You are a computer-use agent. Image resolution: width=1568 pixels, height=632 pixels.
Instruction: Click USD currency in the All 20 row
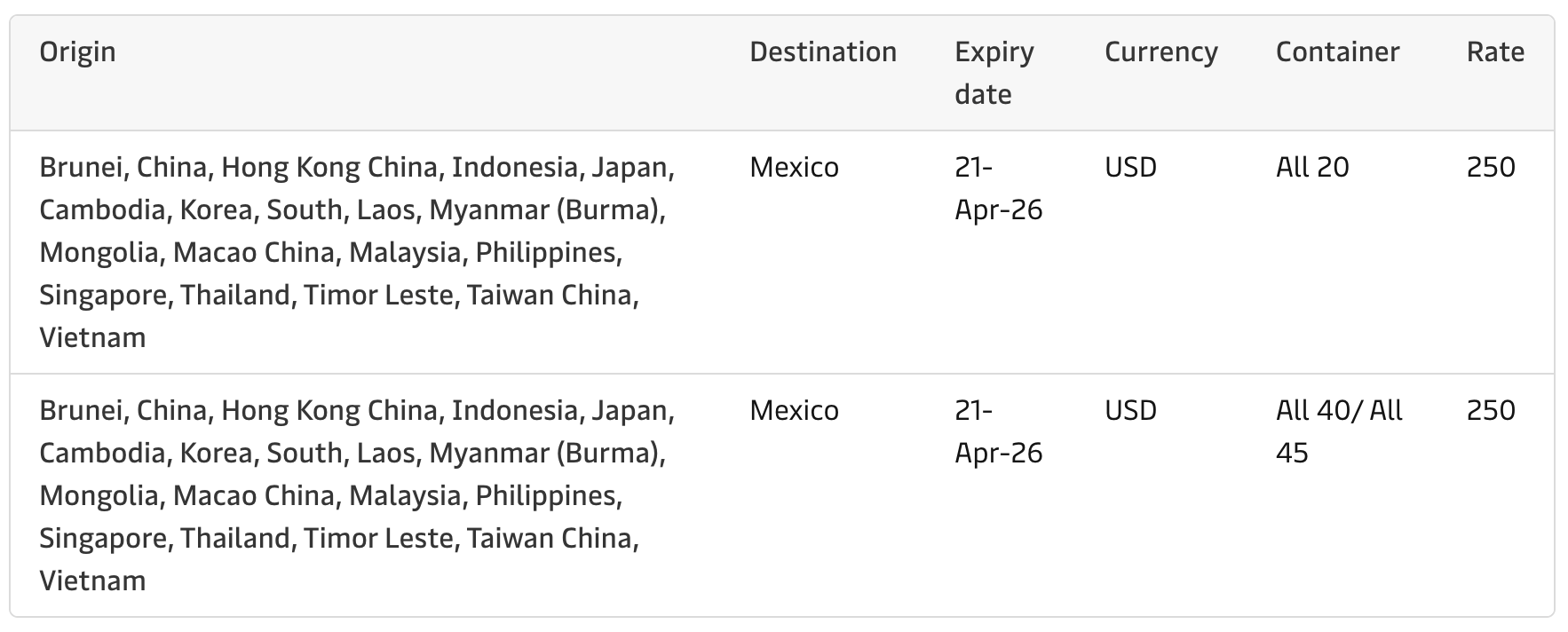click(x=1130, y=168)
